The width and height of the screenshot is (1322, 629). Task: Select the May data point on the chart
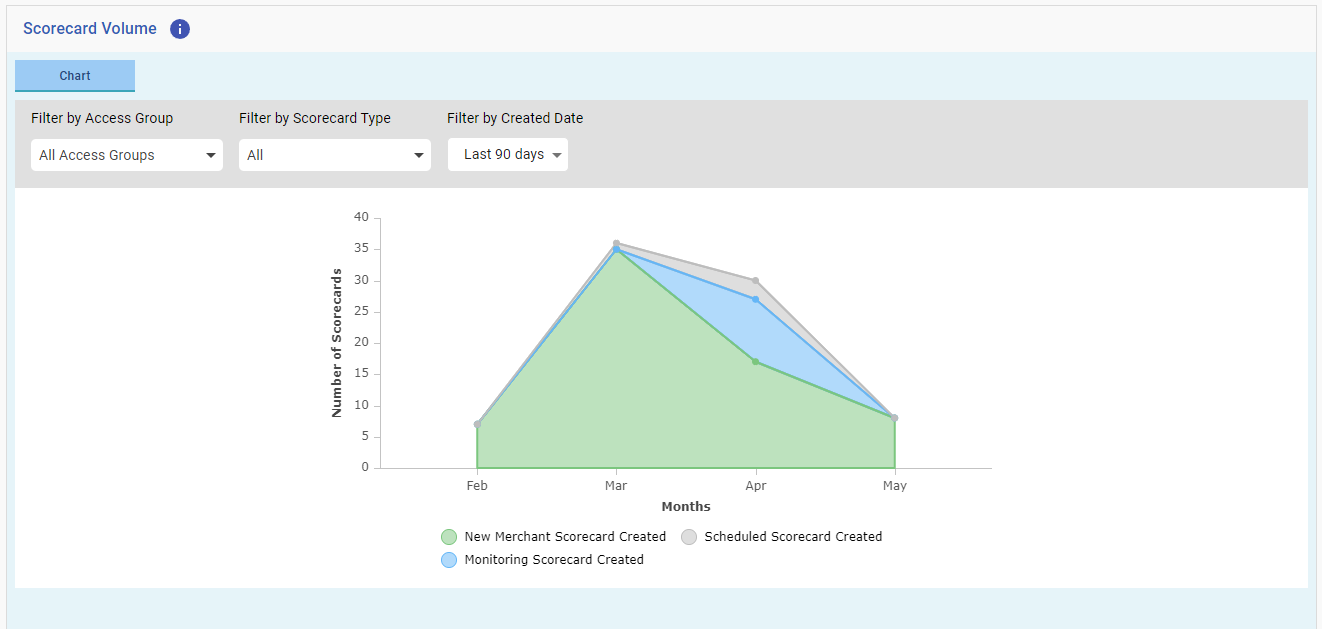click(894, 418)
